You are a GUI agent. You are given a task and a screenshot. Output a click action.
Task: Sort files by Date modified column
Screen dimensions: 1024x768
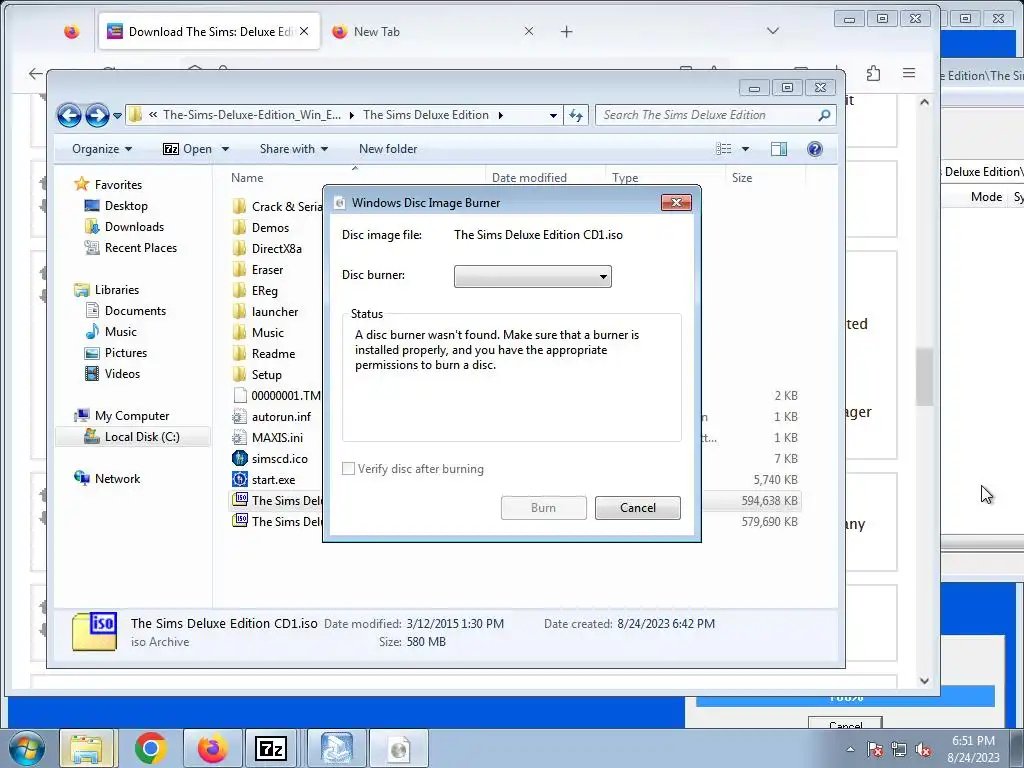(529, 178)
